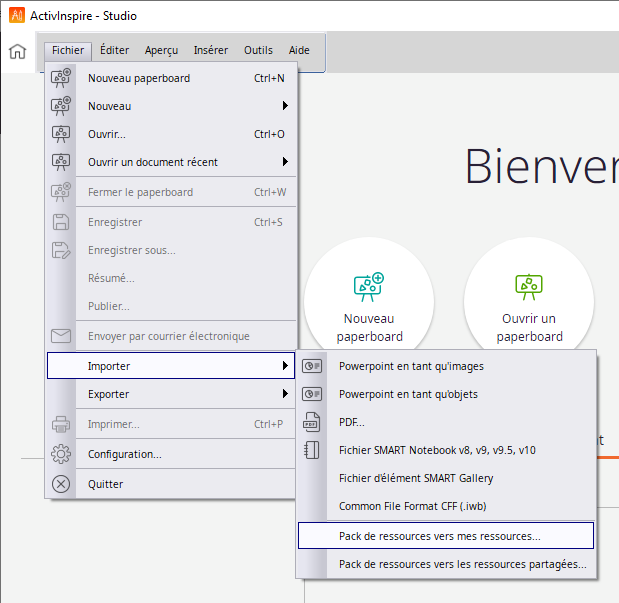
Task: Select Pack de ressources vers mes ressources
Action: (445, 536)
